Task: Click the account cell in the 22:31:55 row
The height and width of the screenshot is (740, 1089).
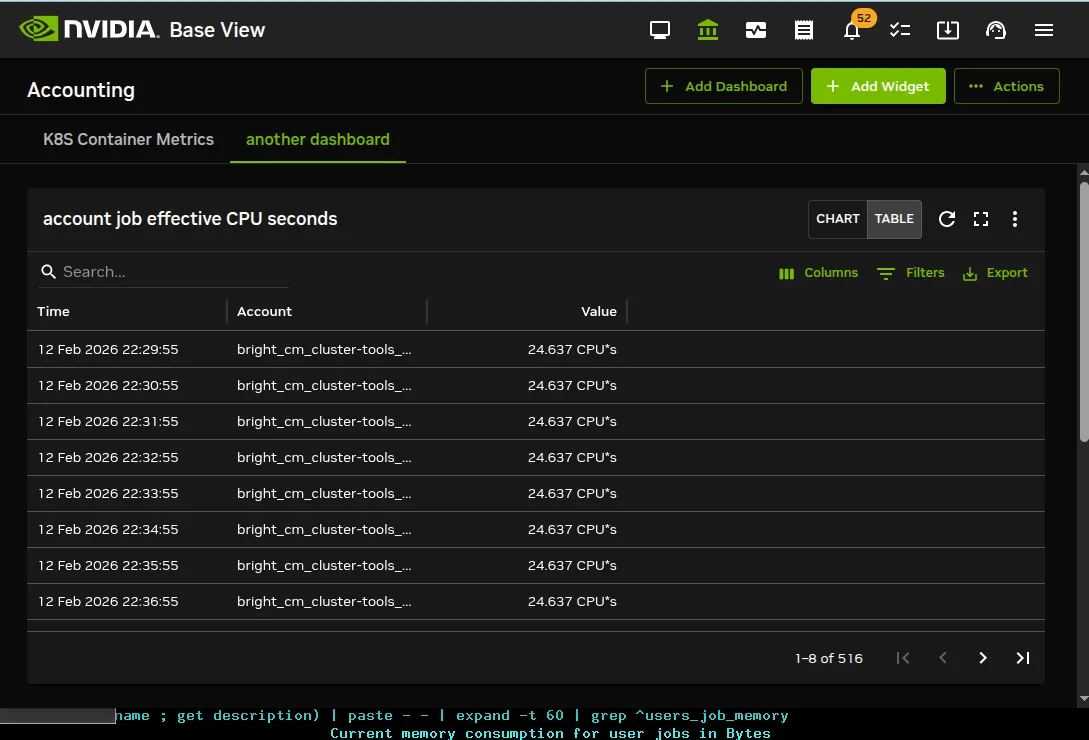Action: pyautogui.click(x=324, y=422)
